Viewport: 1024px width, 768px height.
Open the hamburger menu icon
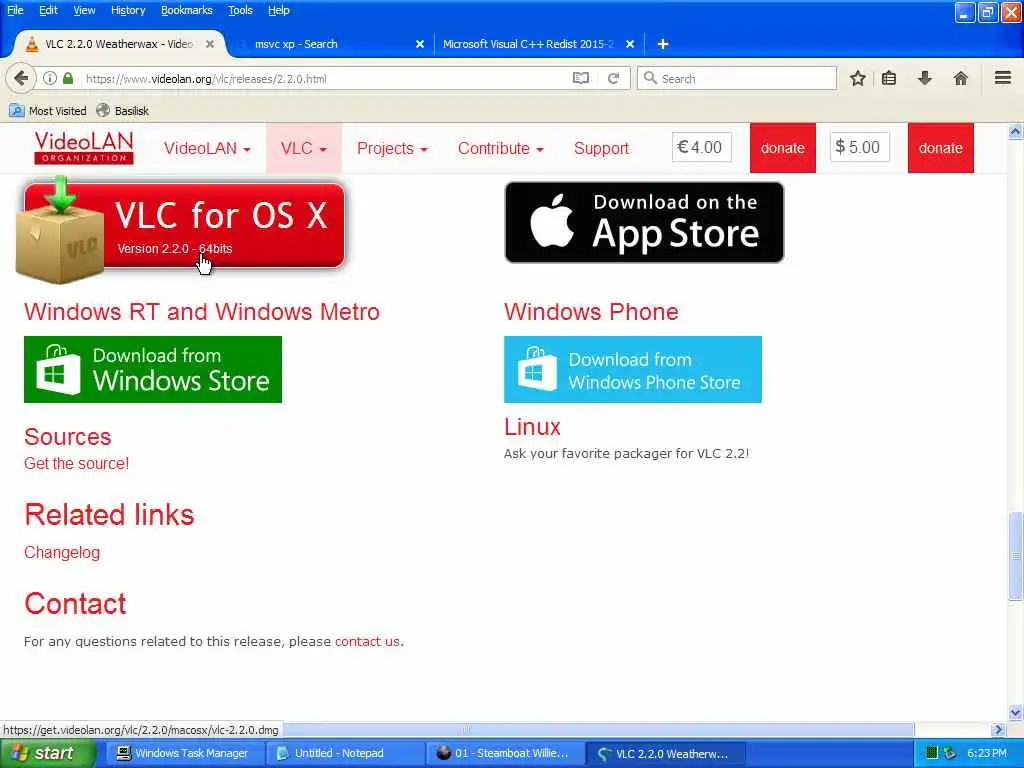coord(1003,78)
